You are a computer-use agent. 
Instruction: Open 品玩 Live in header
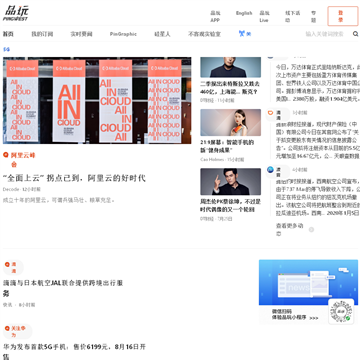click(x=264, y=17)
